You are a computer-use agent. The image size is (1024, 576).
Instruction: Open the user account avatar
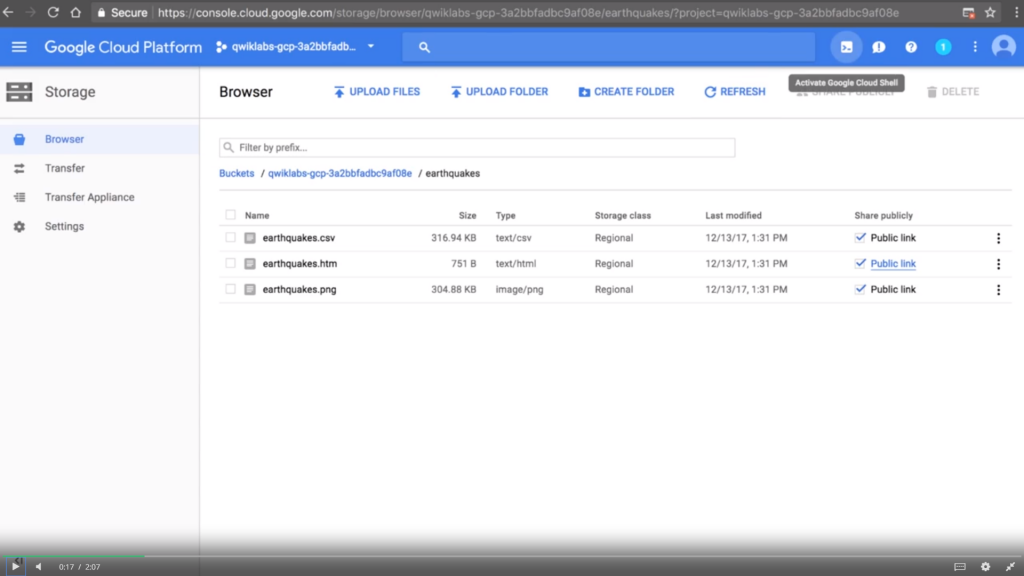point(1004,47)
